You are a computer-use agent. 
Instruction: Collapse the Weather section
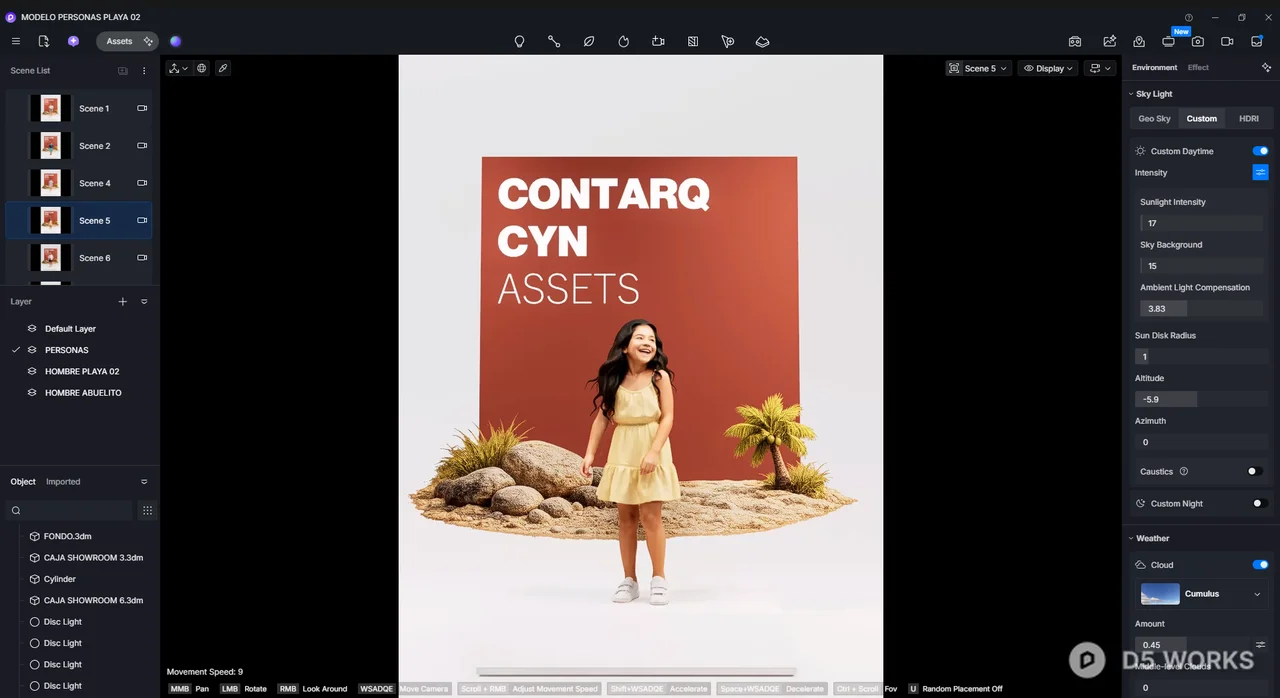click(x=1131, y=538)
